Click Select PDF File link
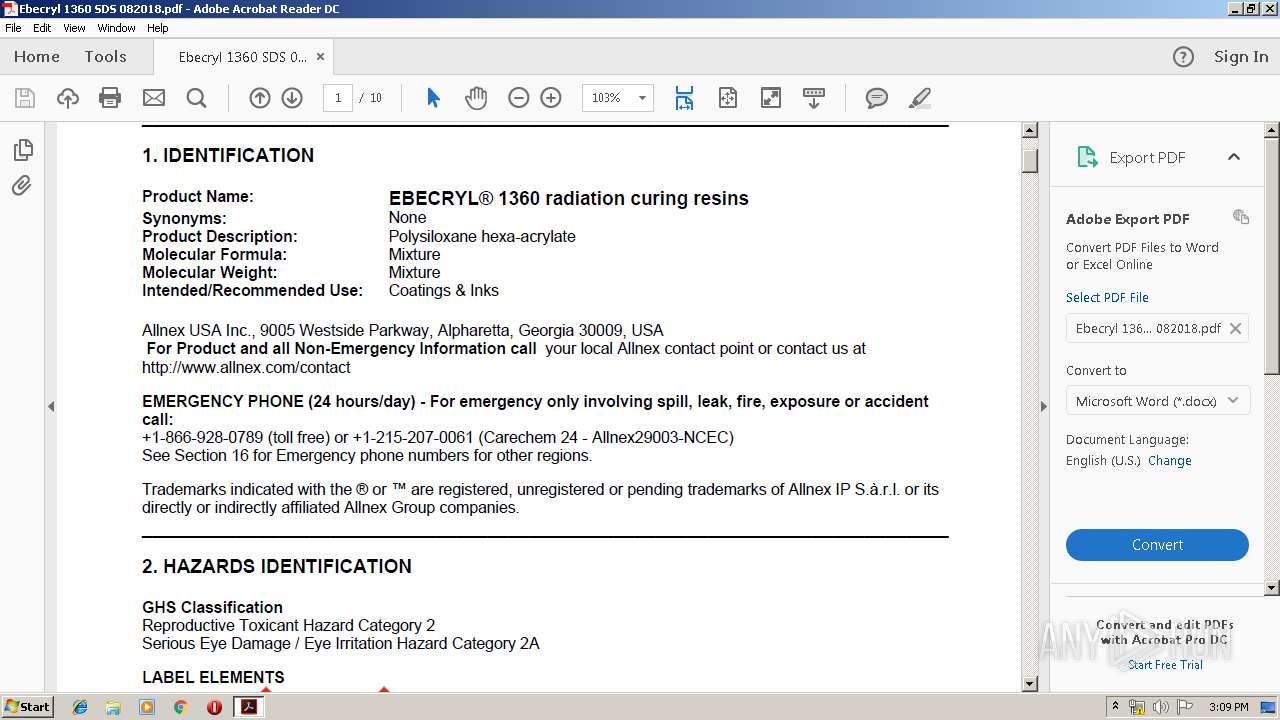The height and width of the screenshot is (720, 1280). (1107, 297)
